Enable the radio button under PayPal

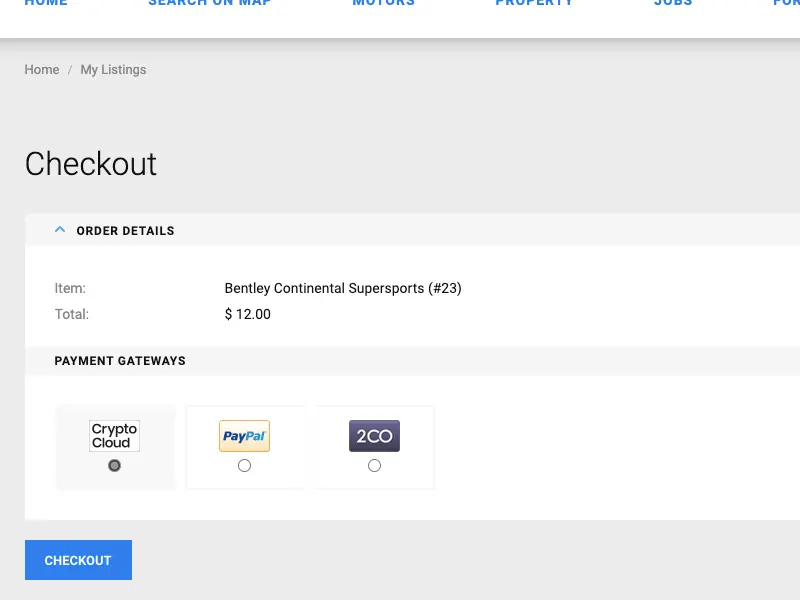click(x=244, y=465)
